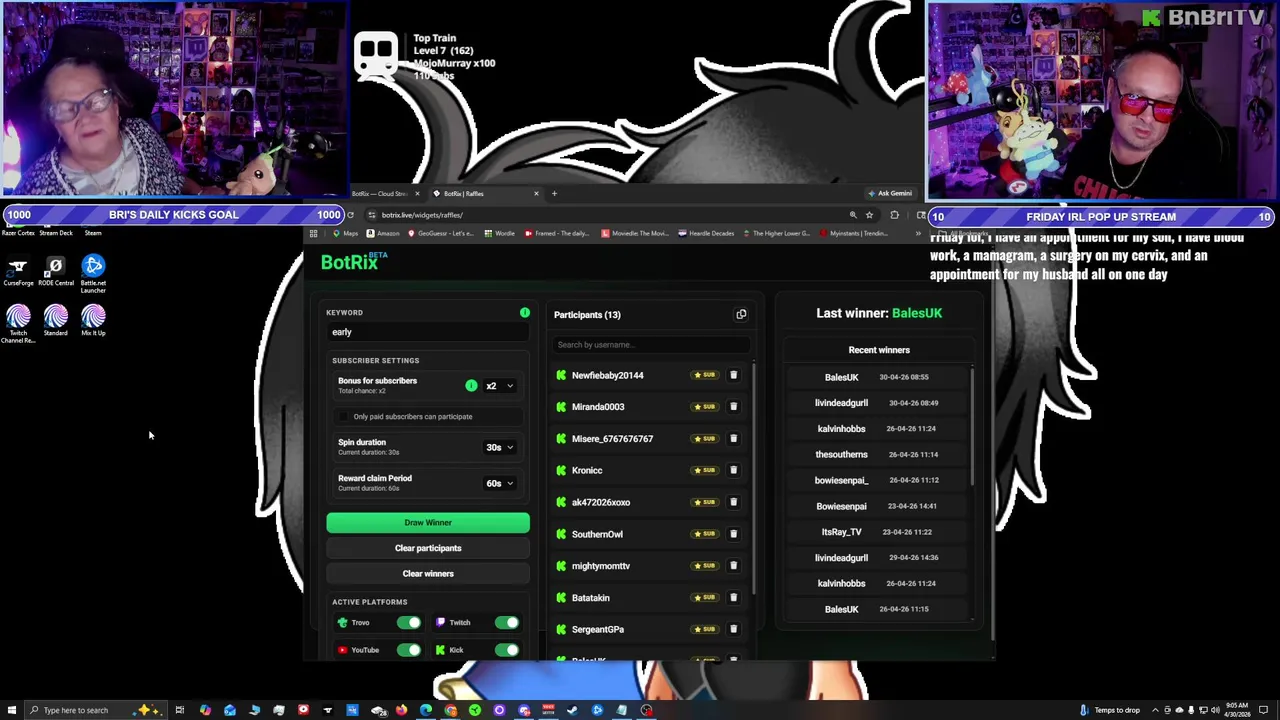Select recent winner entry 'ItsRay_TV'
This screenshot has height=720, width=1280.
point(878,532)
